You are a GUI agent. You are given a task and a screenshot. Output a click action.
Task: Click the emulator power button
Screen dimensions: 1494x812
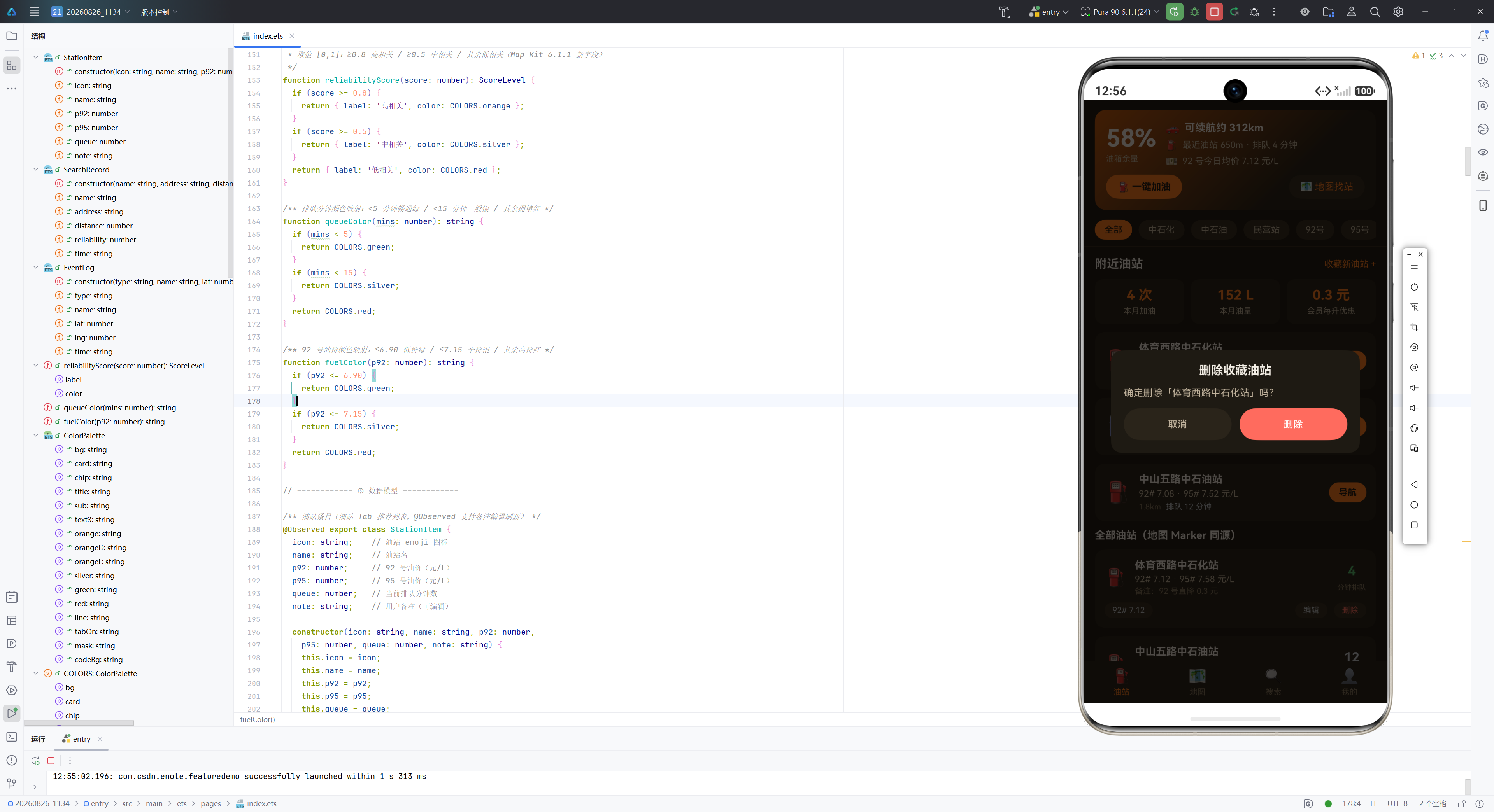(1414, 287)
